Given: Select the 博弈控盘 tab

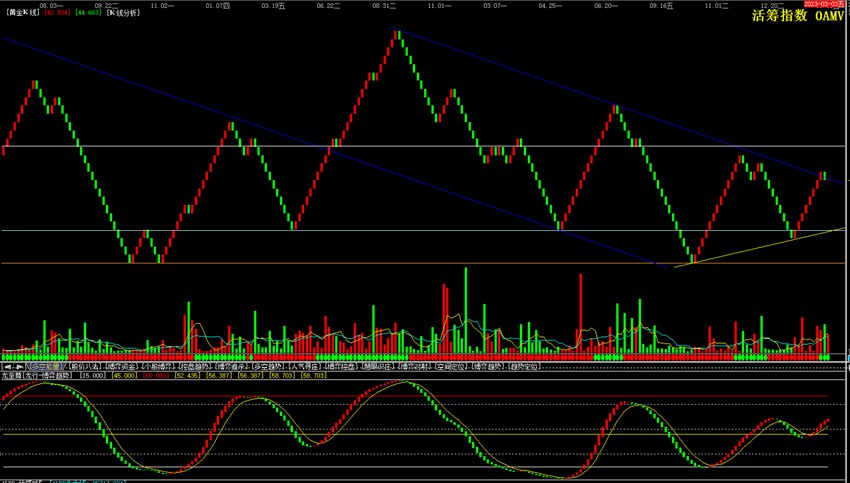Looking at the screenshot, I should (x=340, y=367).
